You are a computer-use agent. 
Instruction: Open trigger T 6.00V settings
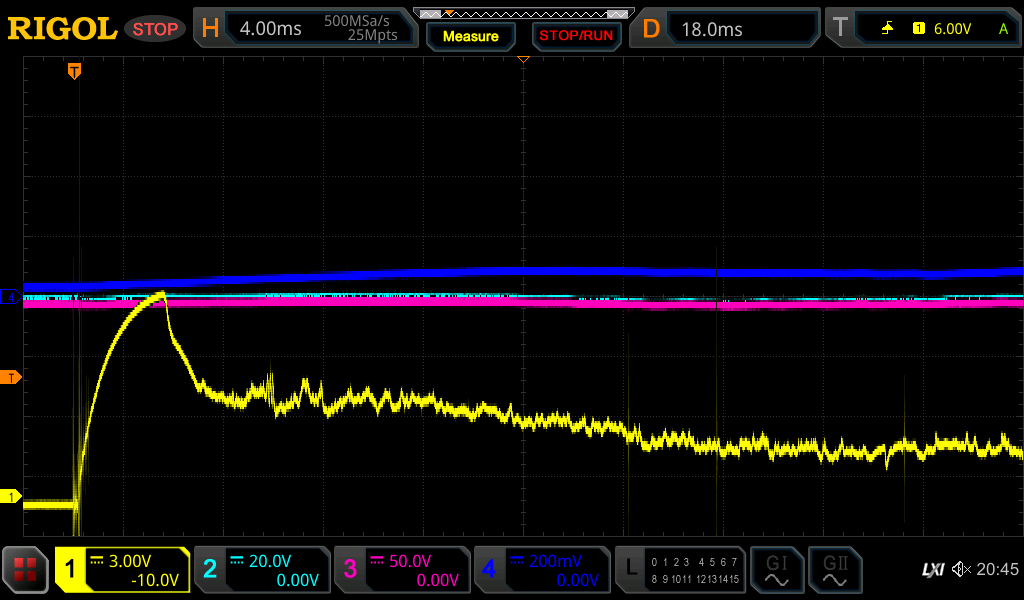[922, 29]
